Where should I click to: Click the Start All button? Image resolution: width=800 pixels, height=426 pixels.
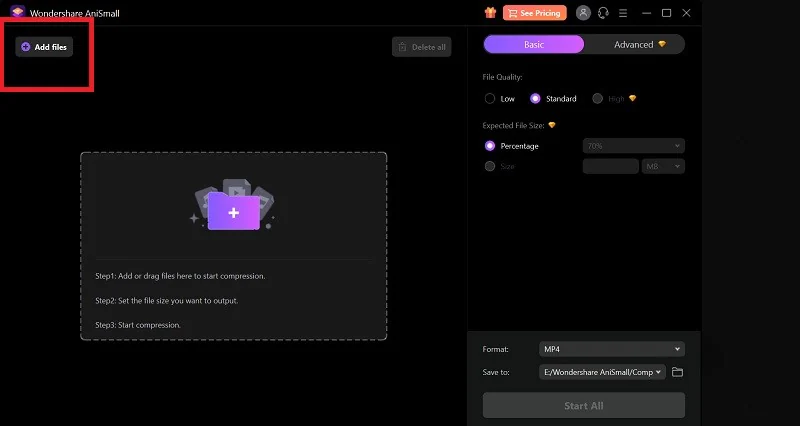pyautogui.click(x=584, y=406)
